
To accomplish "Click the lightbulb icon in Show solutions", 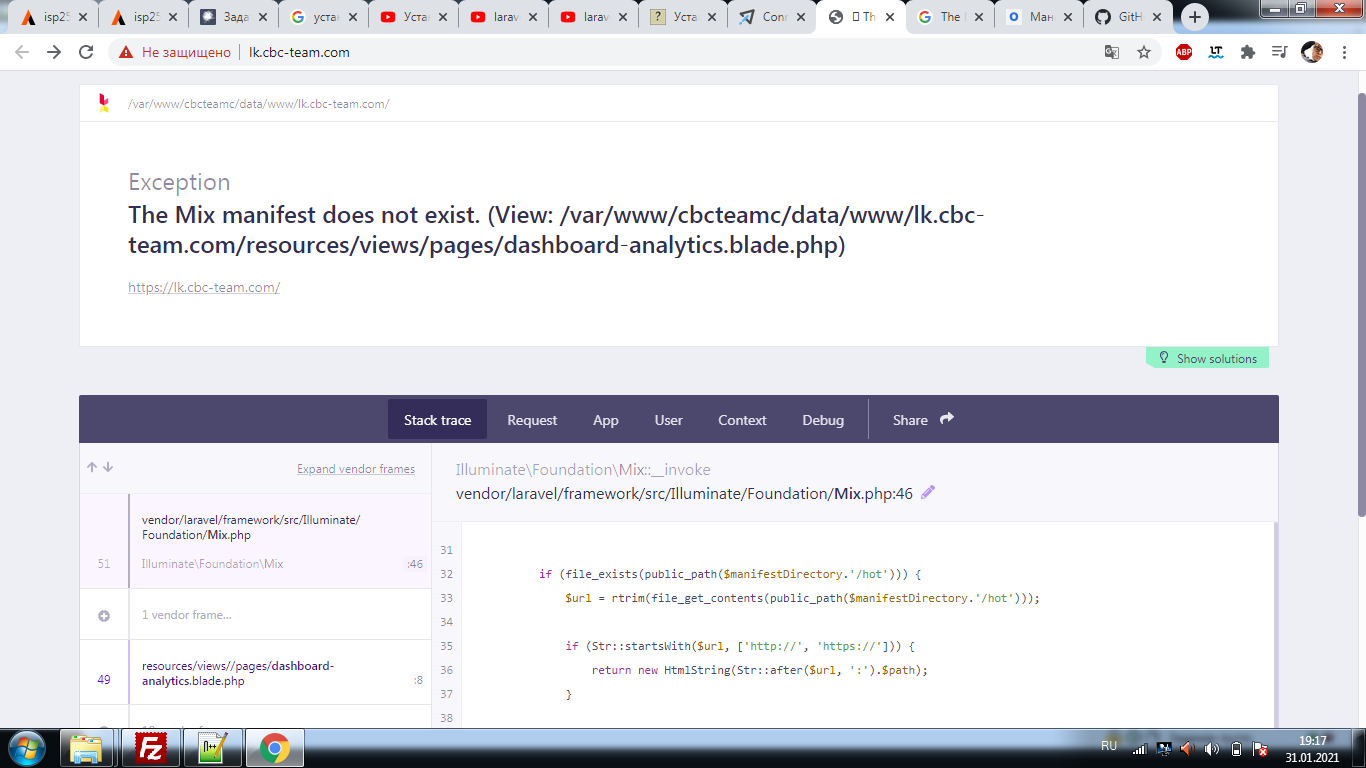I will click(1163, 358).
